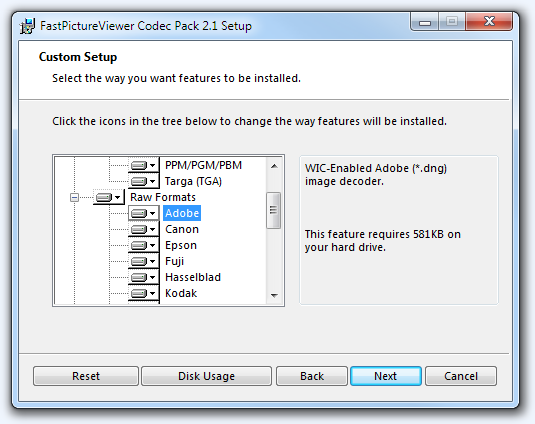Click the Reset button
Viewport: 535px width, 424px height.
coord(86,376)
